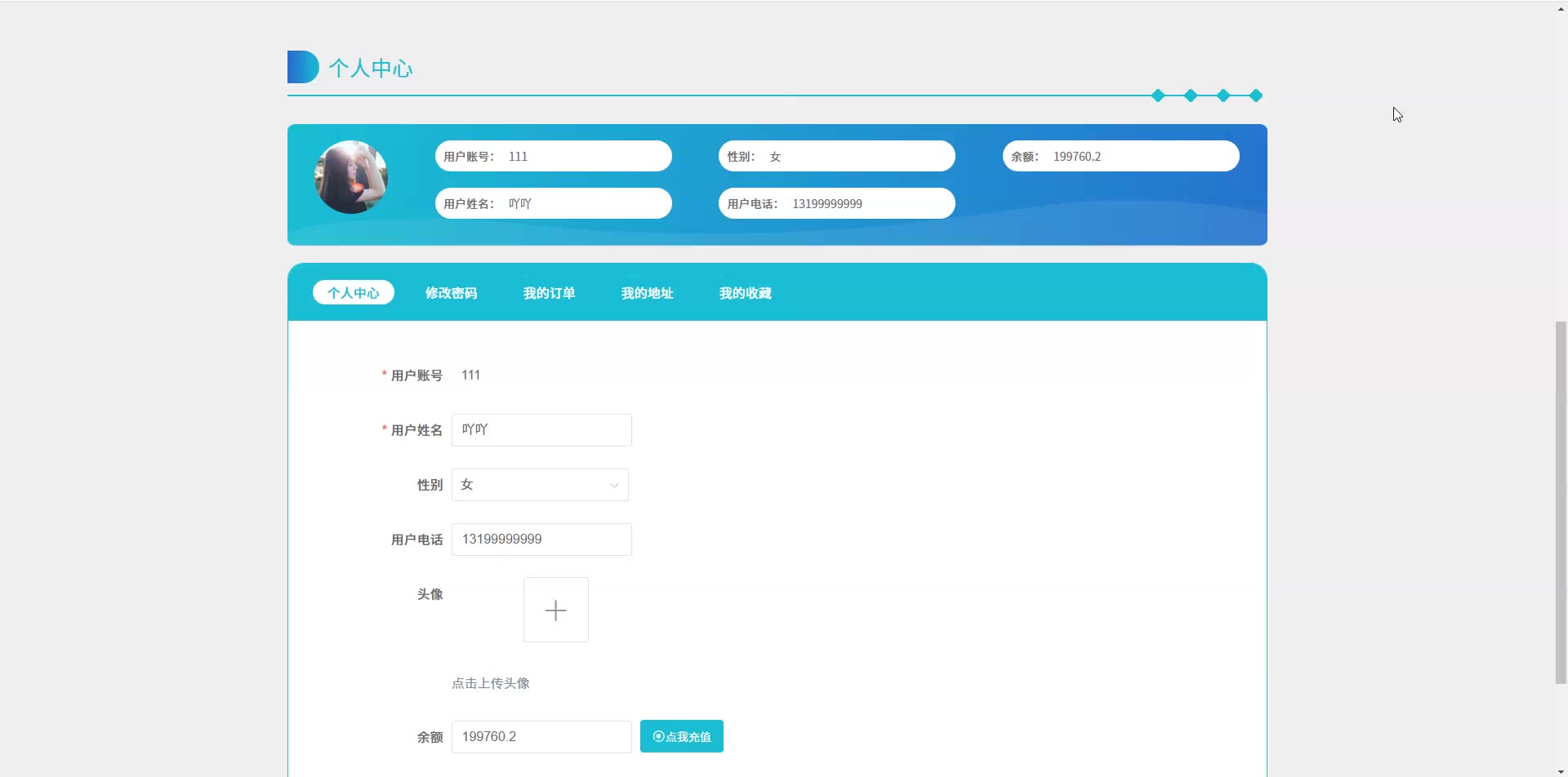Click the 余额 pill in the banner
This screenshot has width=1568, height=777.
(x=1120, y=156)
